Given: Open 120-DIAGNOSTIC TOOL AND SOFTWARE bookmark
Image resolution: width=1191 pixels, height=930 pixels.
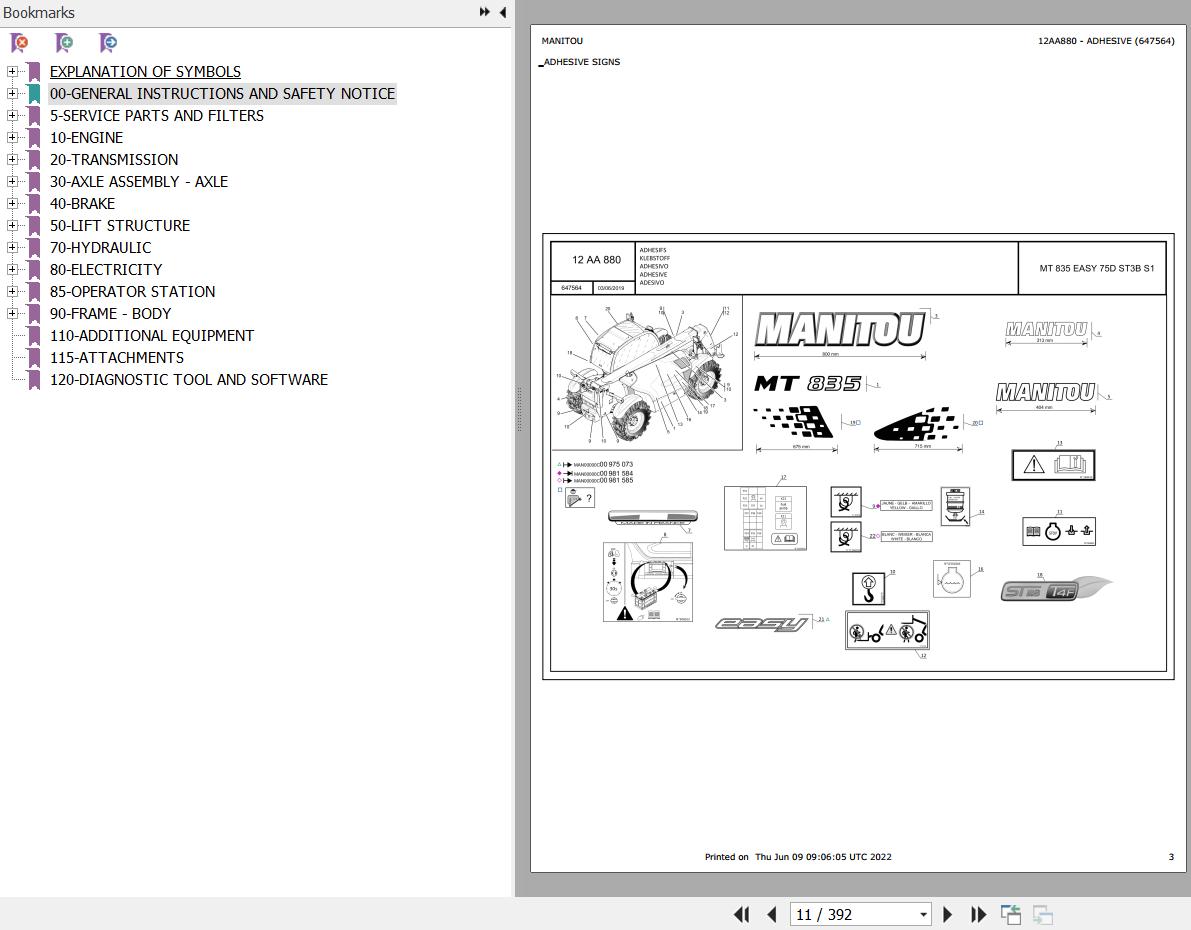Looking at the screenshot, I should [189, 380].
